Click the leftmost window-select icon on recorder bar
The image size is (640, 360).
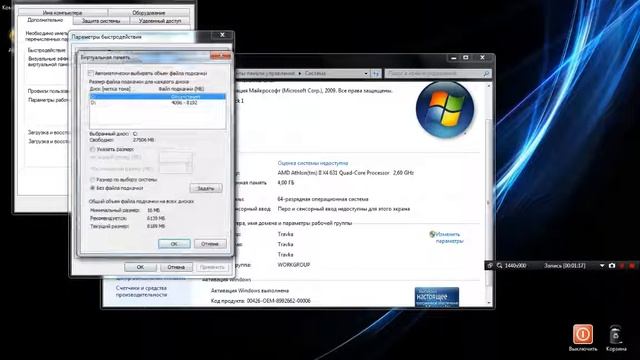[x=490, y=266]
